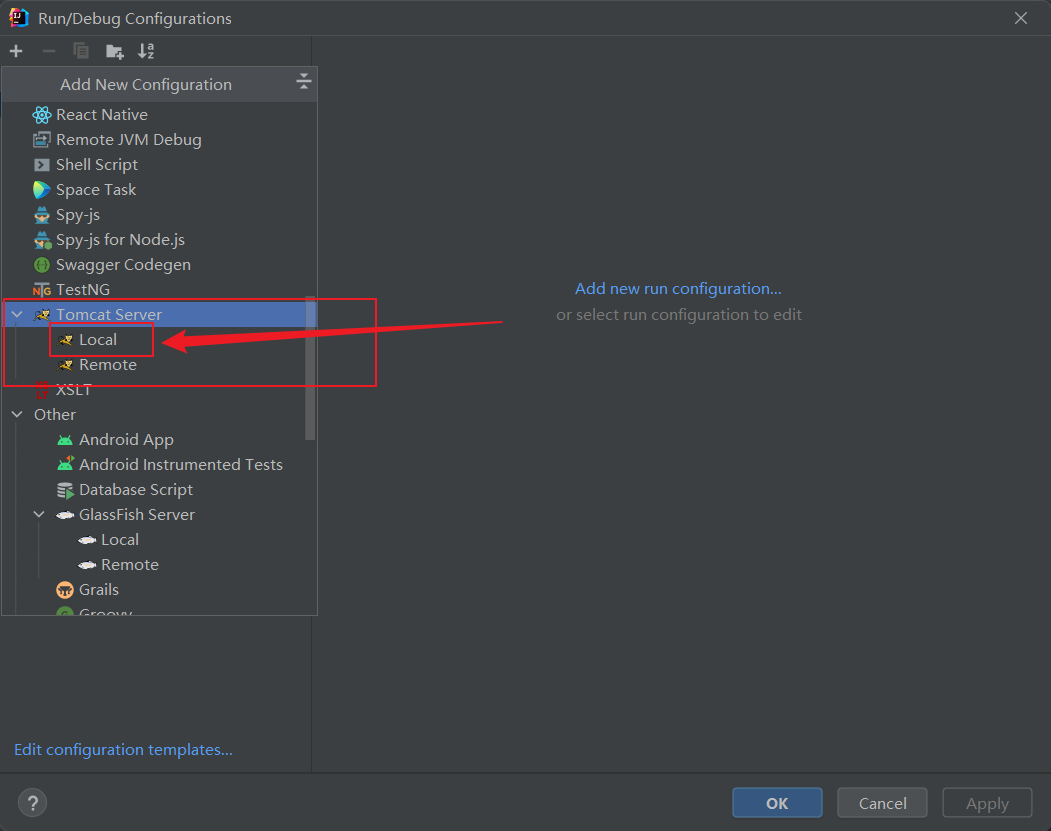The width and height of the screenshot is (1051, 831).
Task: Click the Cancel button
Action: (882, 803)
